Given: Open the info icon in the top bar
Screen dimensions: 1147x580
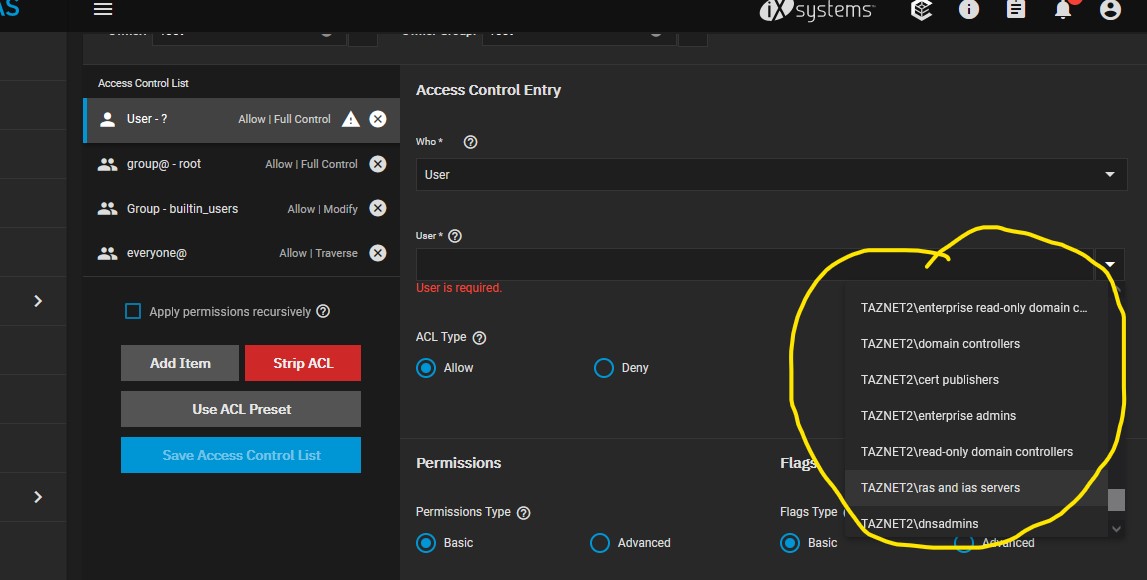Looking at the screenshot, I should point(969,10).
